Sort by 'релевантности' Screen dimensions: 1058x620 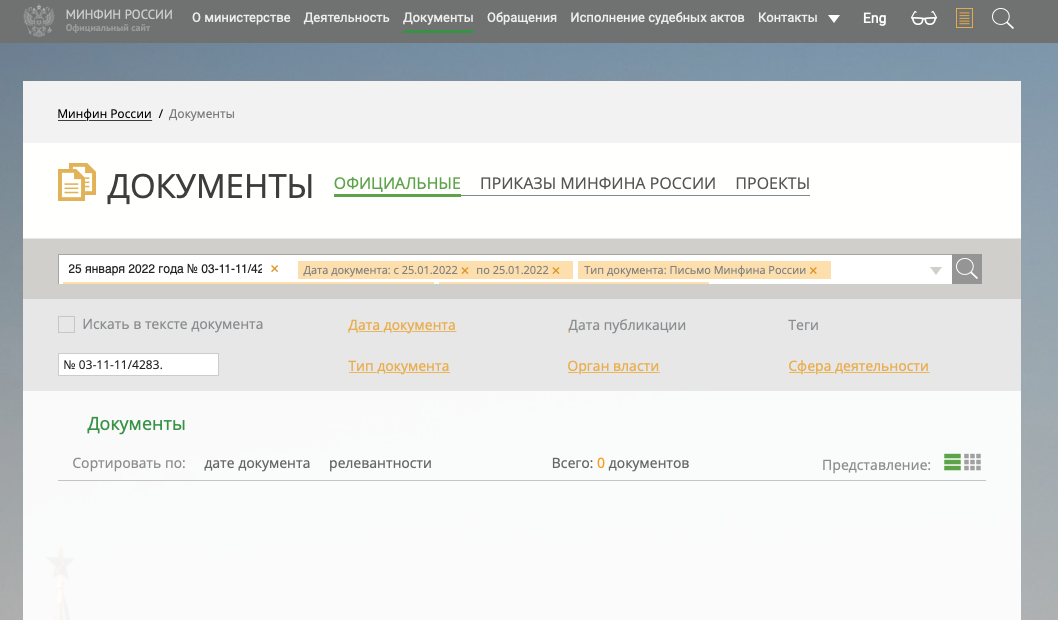coord(380,463)
